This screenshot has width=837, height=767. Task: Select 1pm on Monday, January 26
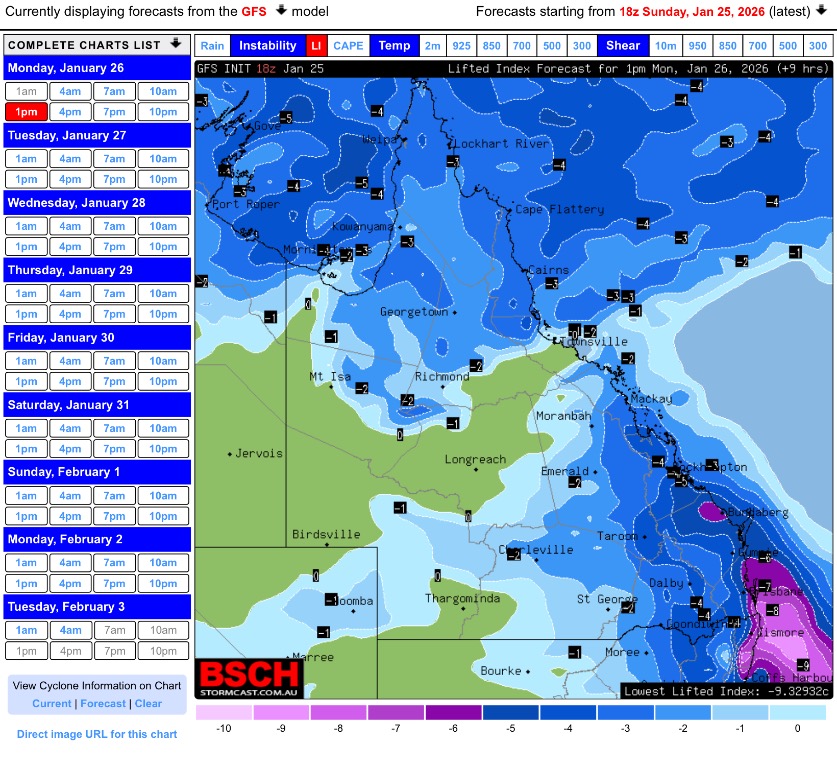[x=26, y=111]
